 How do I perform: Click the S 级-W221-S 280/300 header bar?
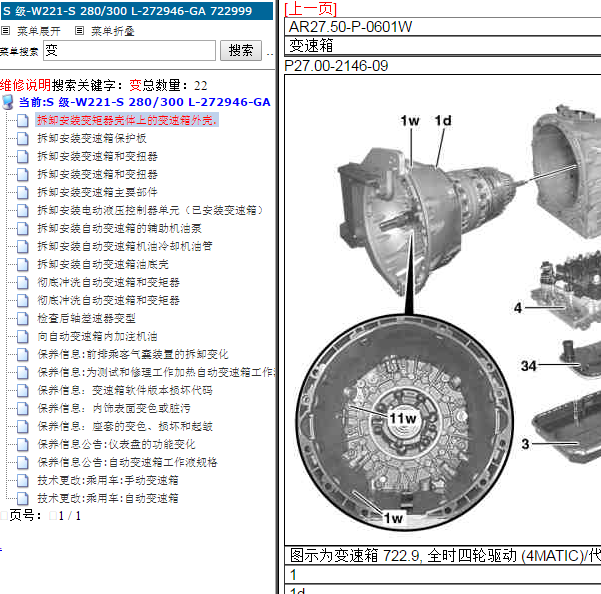click(x=137, y=11)
